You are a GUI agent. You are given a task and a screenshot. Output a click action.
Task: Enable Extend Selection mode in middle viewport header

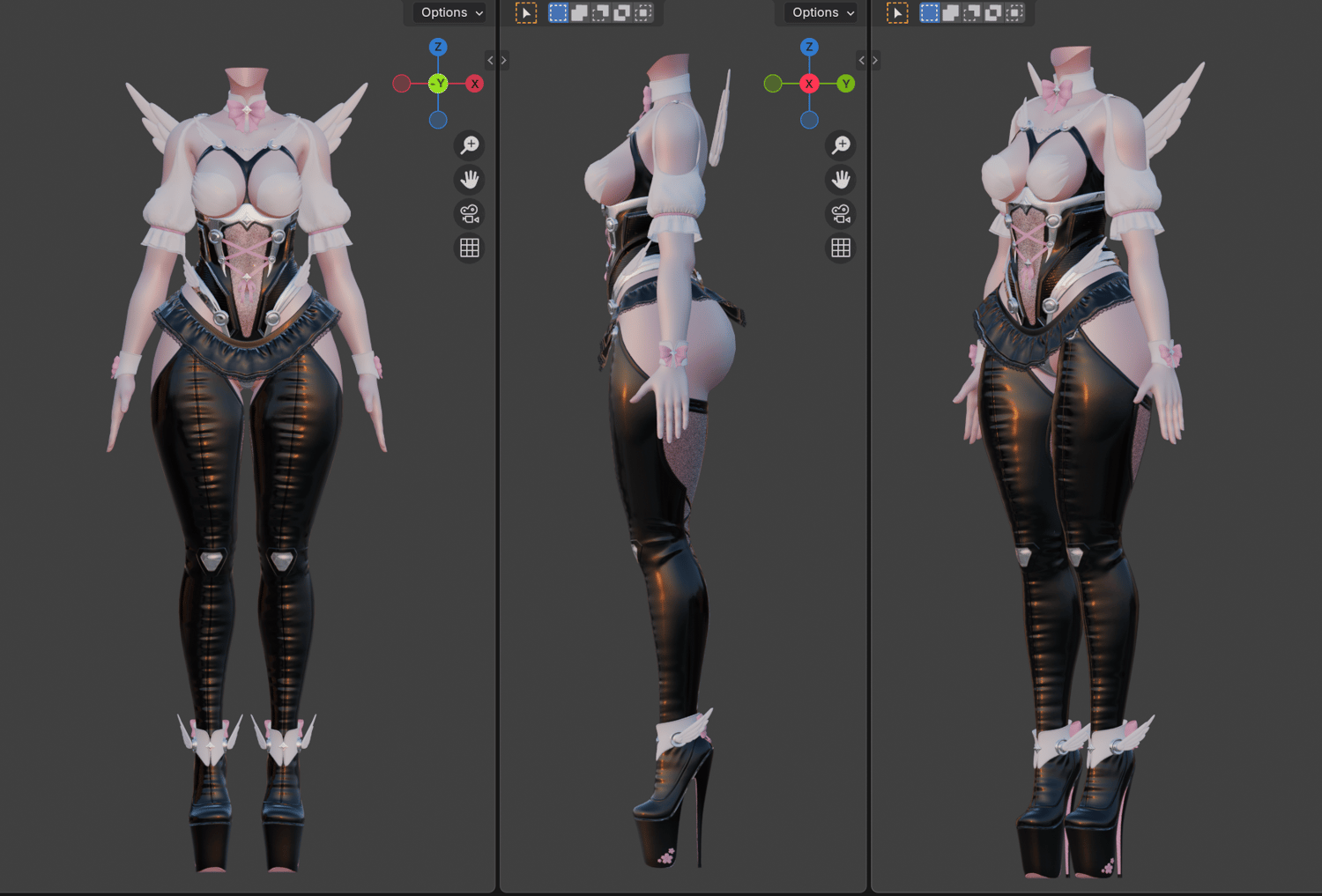point(579,12)
